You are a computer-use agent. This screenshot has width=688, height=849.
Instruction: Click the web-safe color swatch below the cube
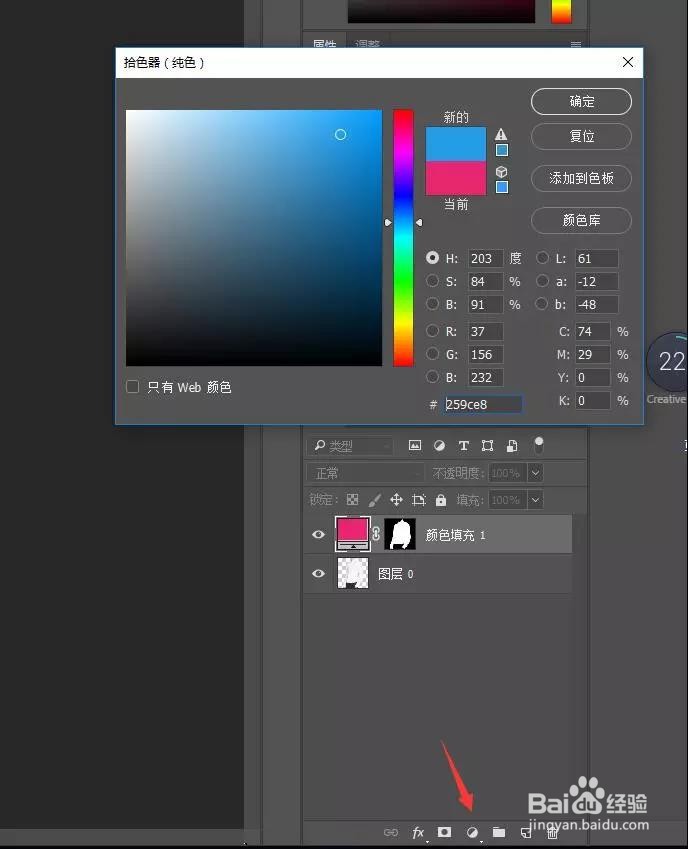[x=502, y=187]
